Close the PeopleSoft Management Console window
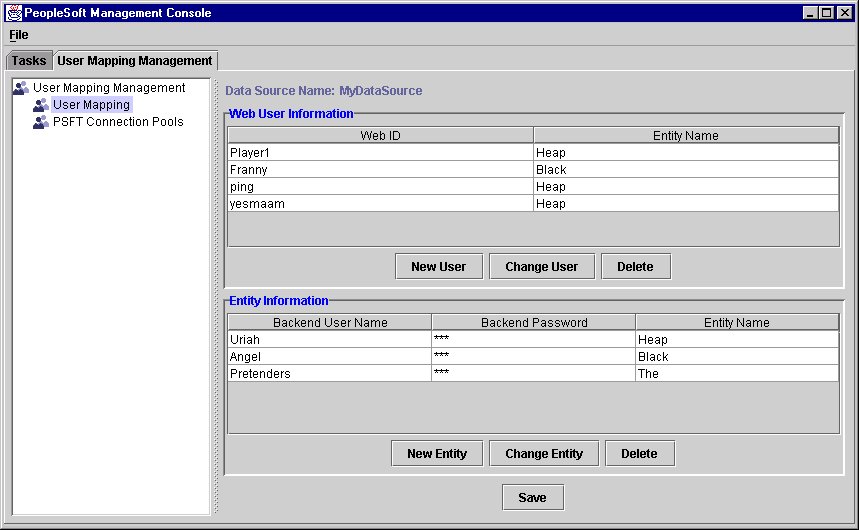 pos(844,13)
